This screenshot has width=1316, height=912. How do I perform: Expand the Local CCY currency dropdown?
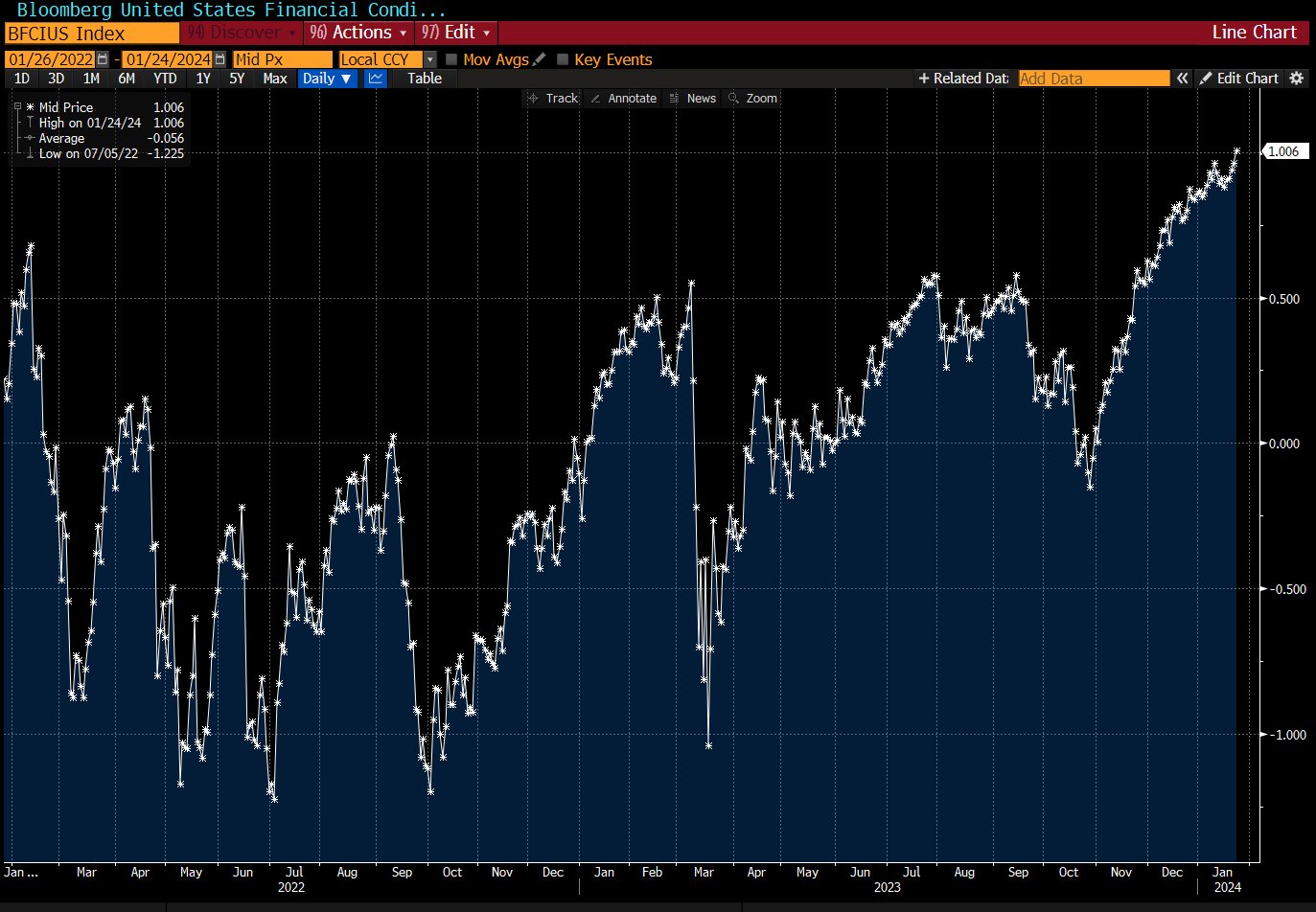(429, 59)
